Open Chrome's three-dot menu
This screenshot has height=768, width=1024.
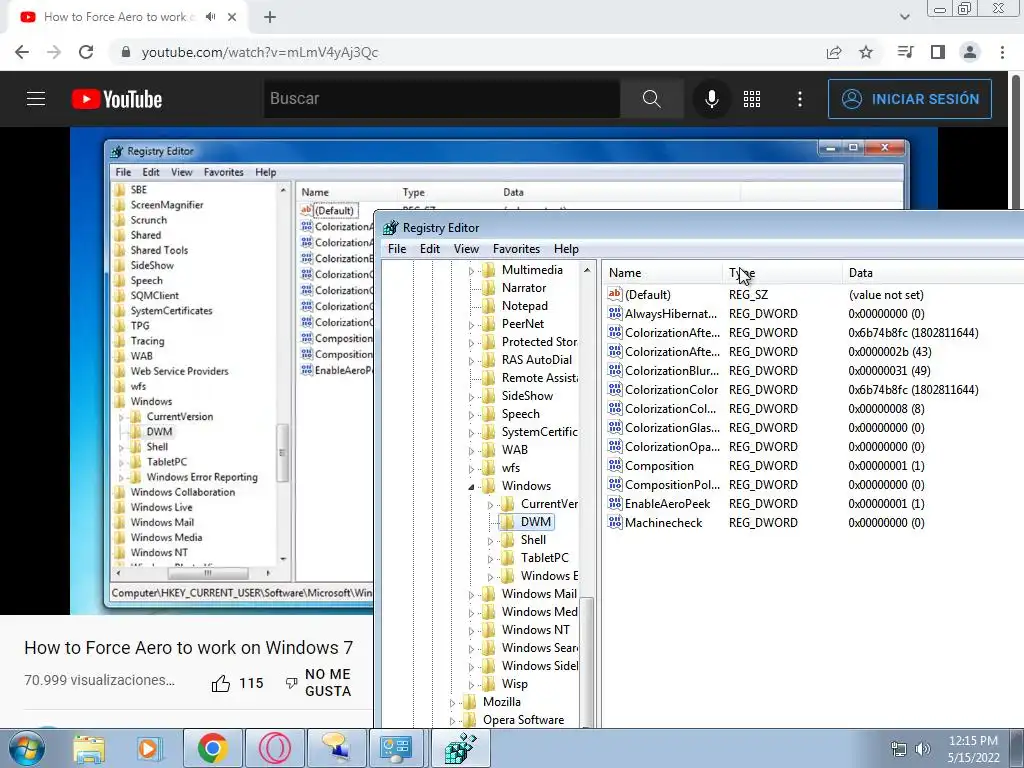(x=1002, y=52)
